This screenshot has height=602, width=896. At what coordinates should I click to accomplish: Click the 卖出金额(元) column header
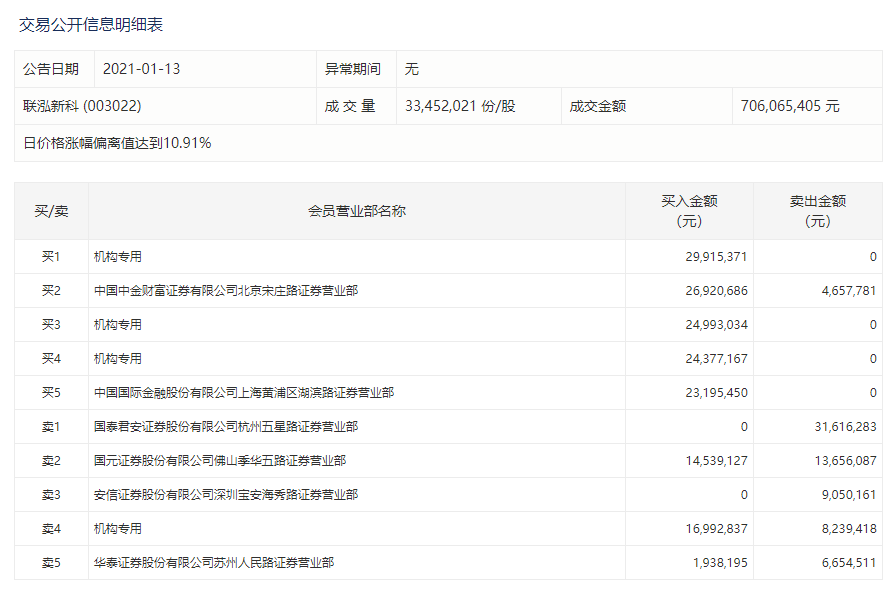click(x=818, y=211)
